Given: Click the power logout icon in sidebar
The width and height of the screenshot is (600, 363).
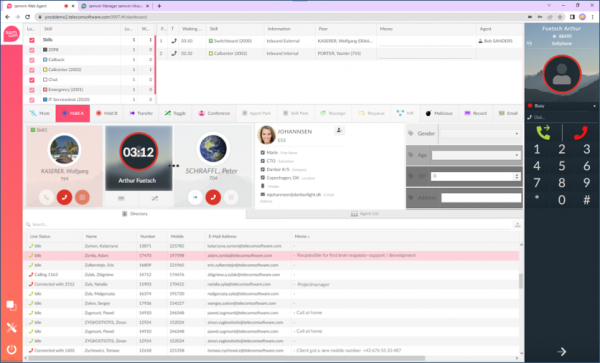Looking at the screenshot, I should tap(11, 350).
